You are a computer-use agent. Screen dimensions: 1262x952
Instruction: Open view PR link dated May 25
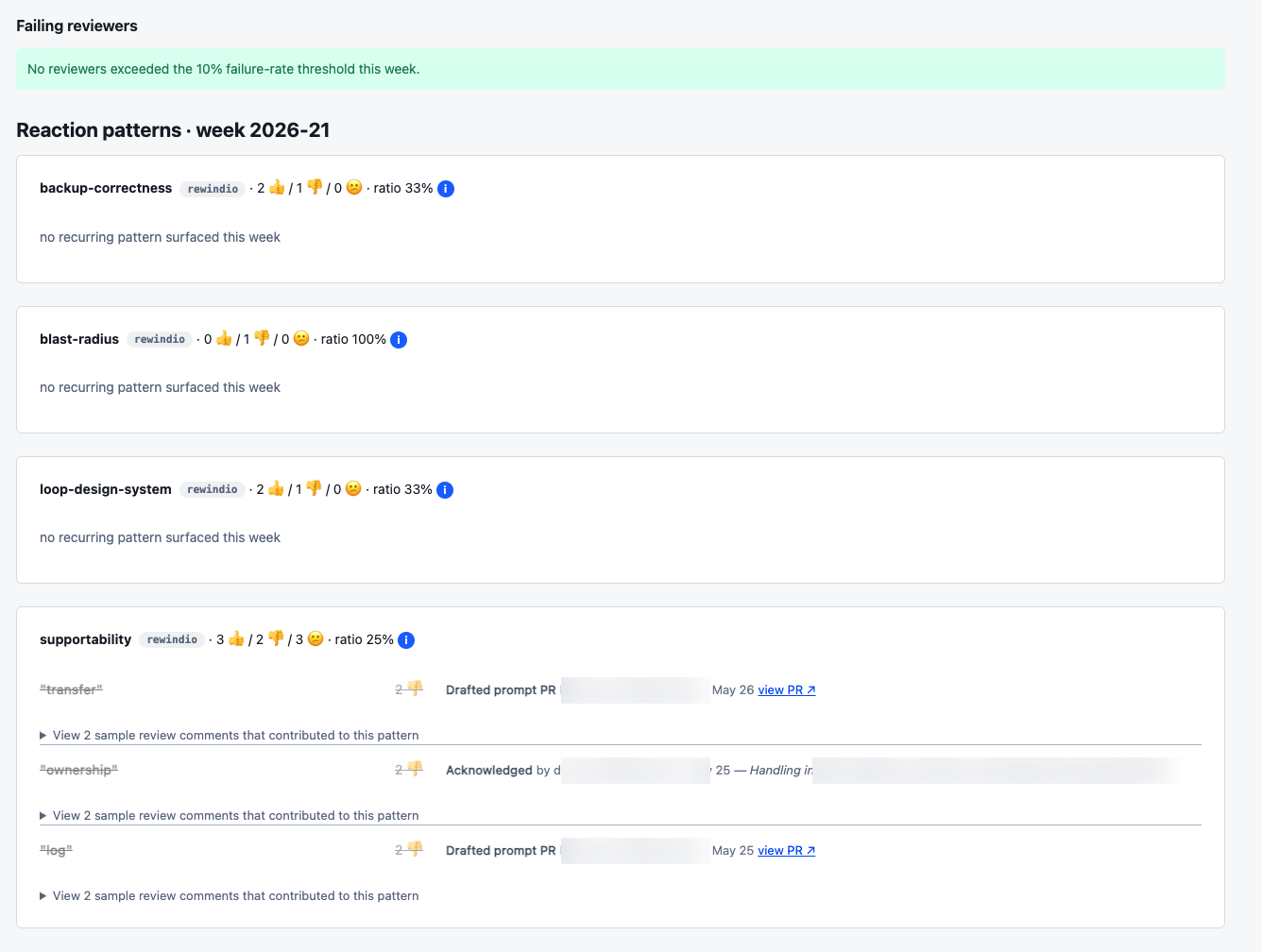pyautogui.click(x=787, y=851)
